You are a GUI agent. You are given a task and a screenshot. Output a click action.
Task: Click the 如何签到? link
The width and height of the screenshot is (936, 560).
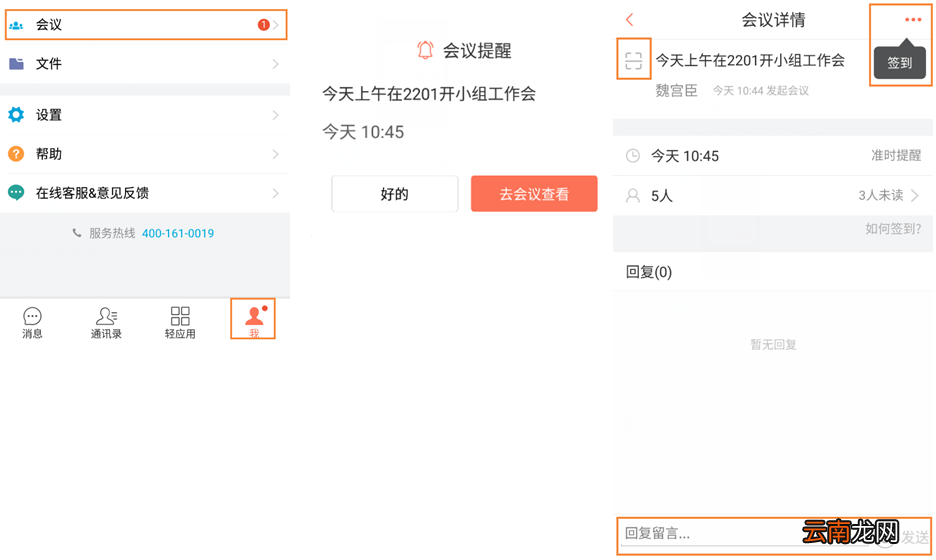point(893,229)
